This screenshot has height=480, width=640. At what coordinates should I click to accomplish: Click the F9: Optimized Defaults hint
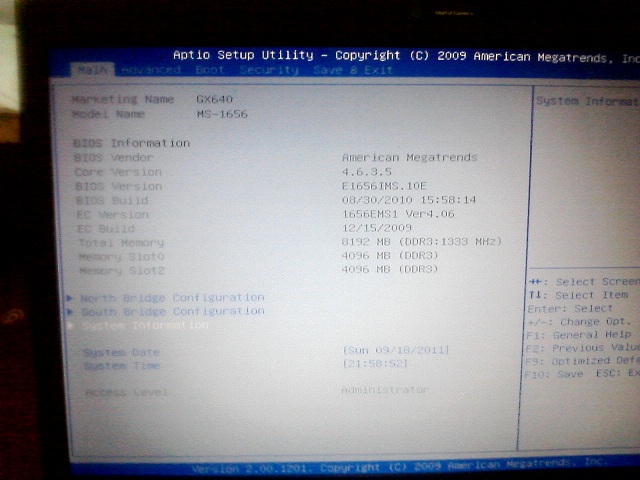[582, 361]
